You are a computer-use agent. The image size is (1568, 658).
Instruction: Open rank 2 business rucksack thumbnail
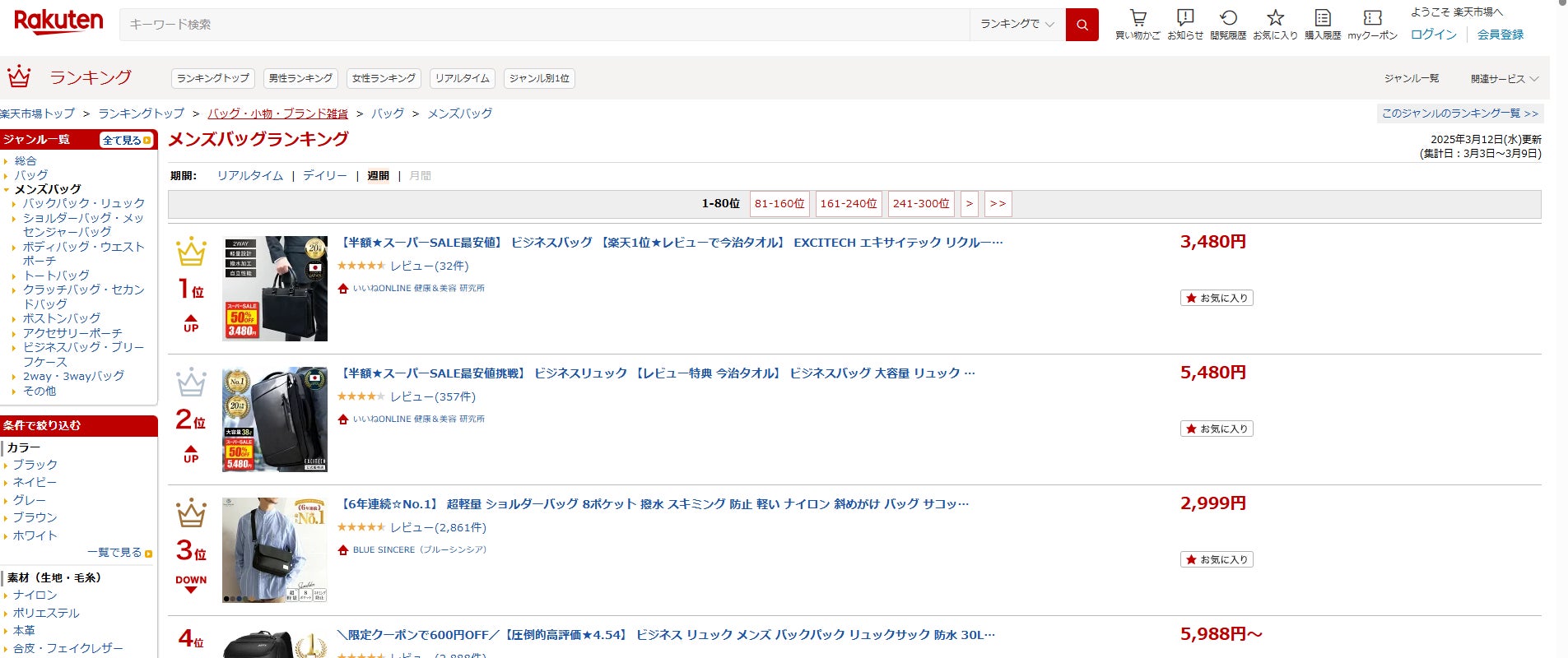coord(275,419)
